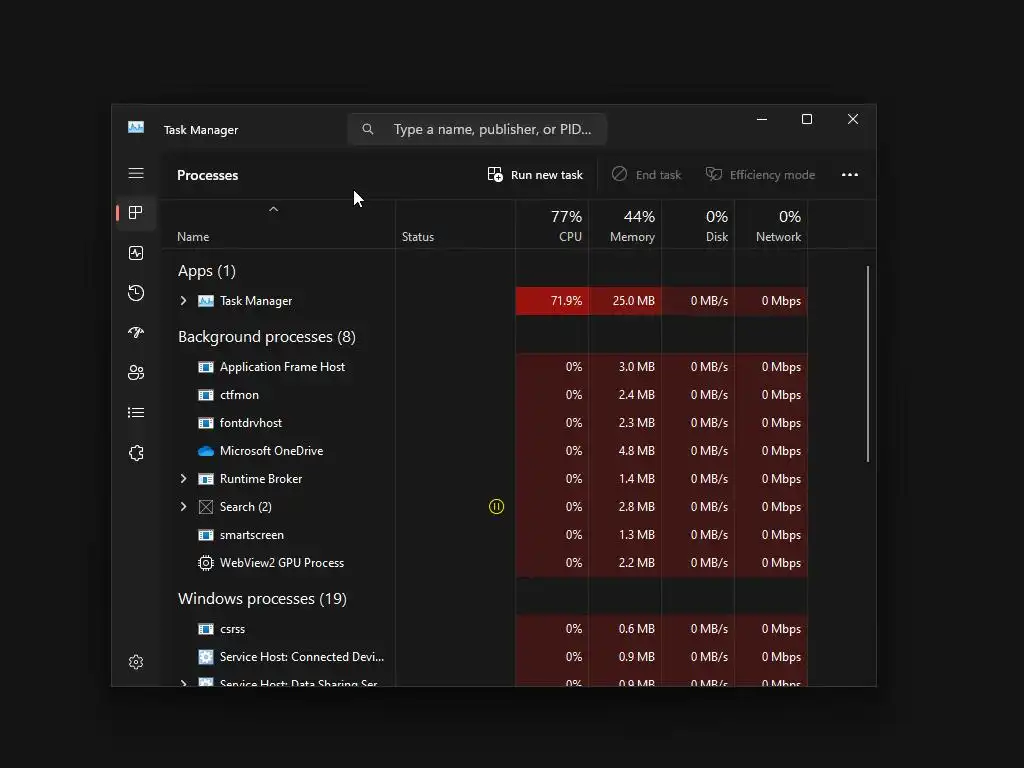1024x768 pixels.
Task: Click the fontdrvhost process icon
Action: point(206,423)
